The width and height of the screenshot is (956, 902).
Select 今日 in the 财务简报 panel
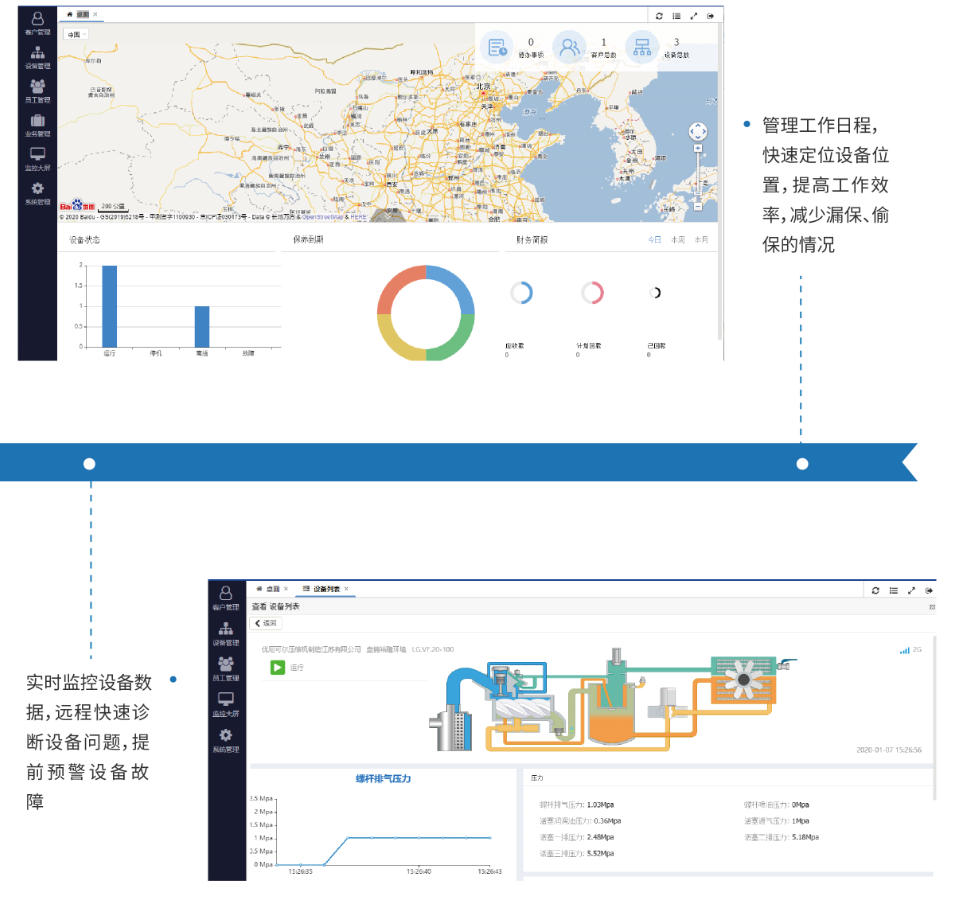point(654,240)
